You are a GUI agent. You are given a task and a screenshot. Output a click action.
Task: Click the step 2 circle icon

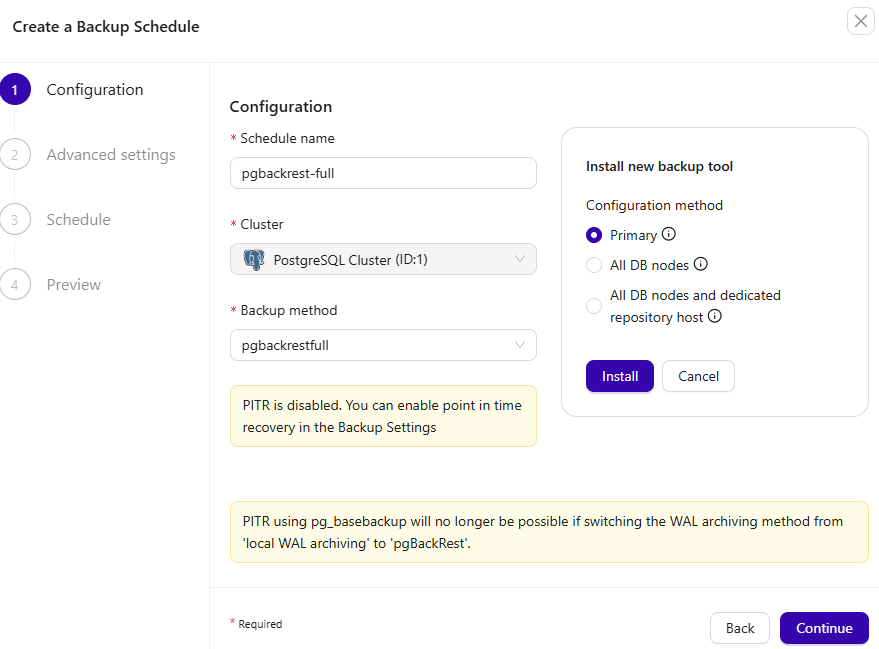[15, 155]
